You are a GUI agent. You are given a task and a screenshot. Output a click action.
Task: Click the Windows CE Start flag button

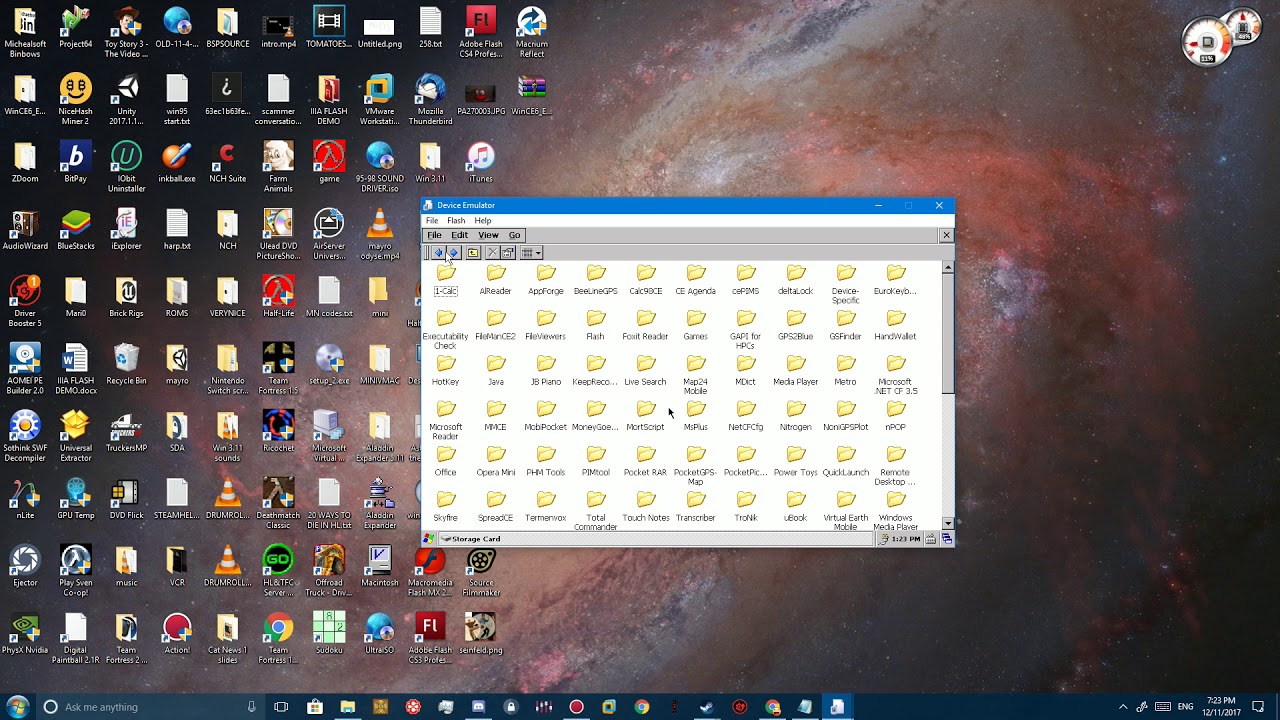coord(429,538)
